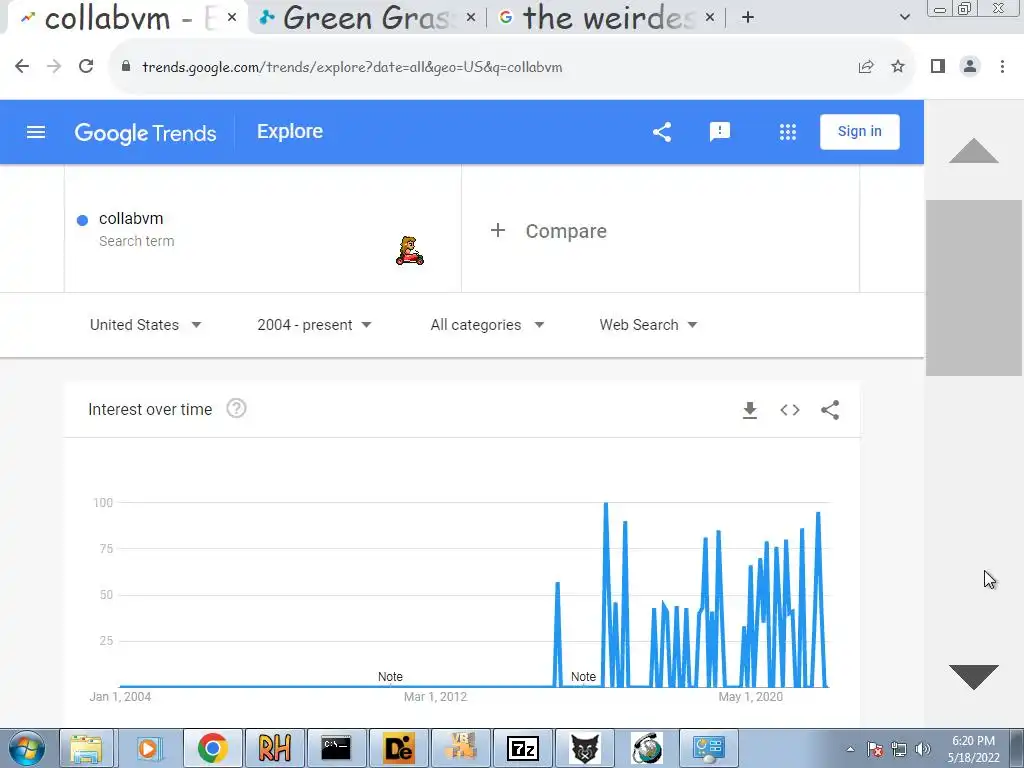Toggle the browser side panel

pos(938,66)
